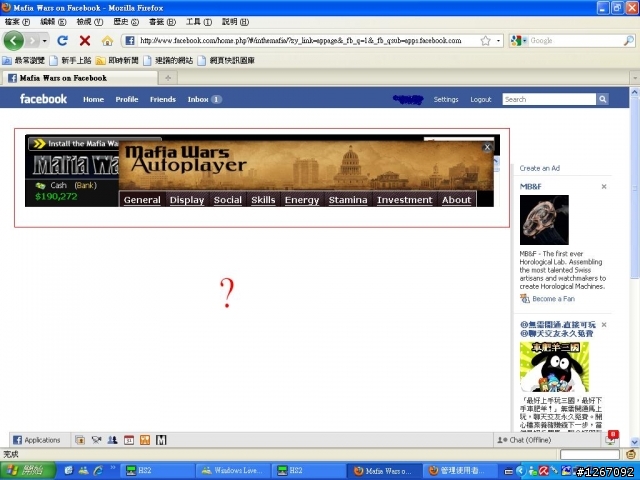Viewport: 640px width, 480px height.
Task: Go to the Firefox home page icon
Action: click(107, 40)
